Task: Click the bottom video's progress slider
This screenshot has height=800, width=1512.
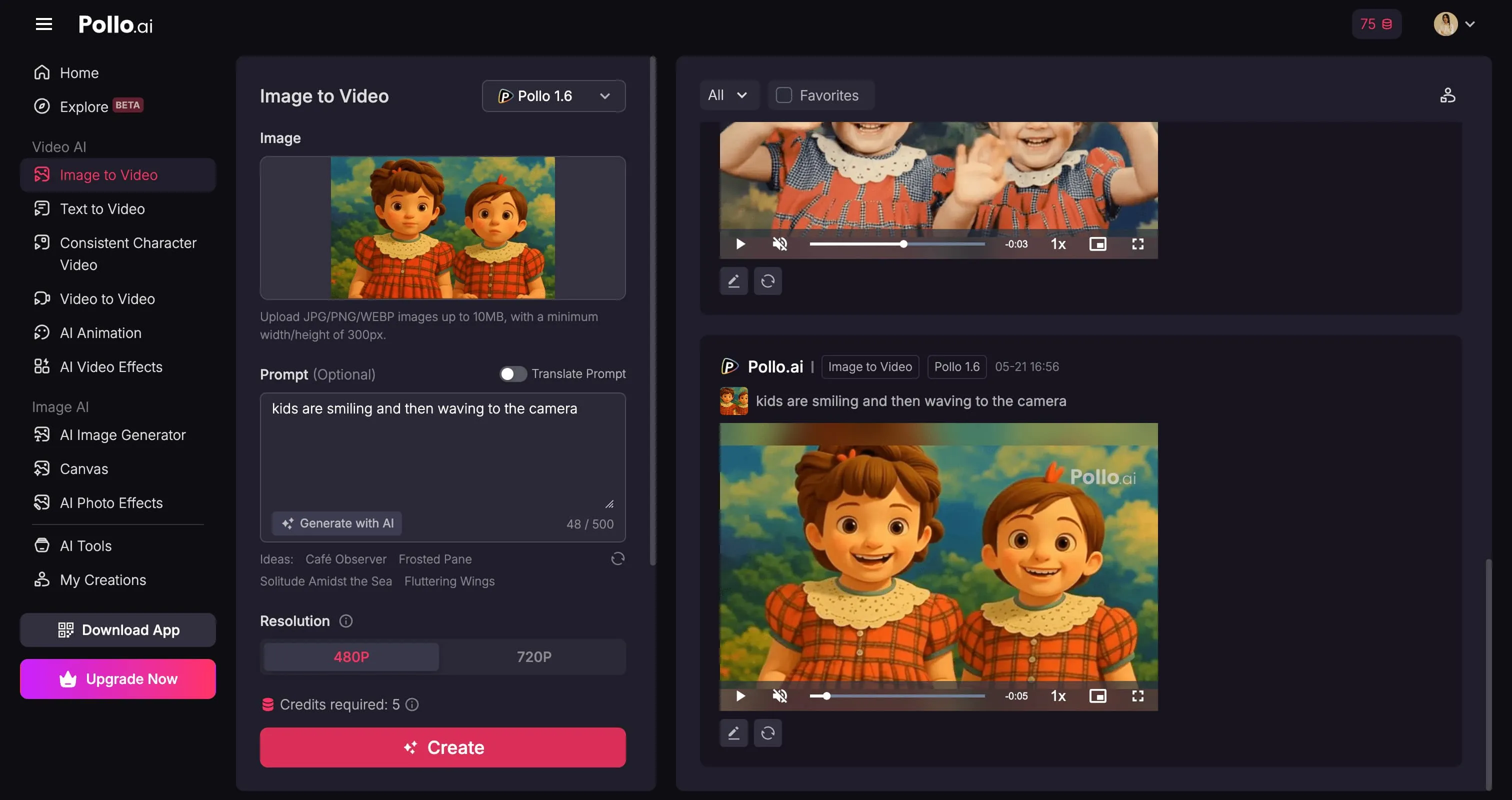Action: [x=897, y=695]
